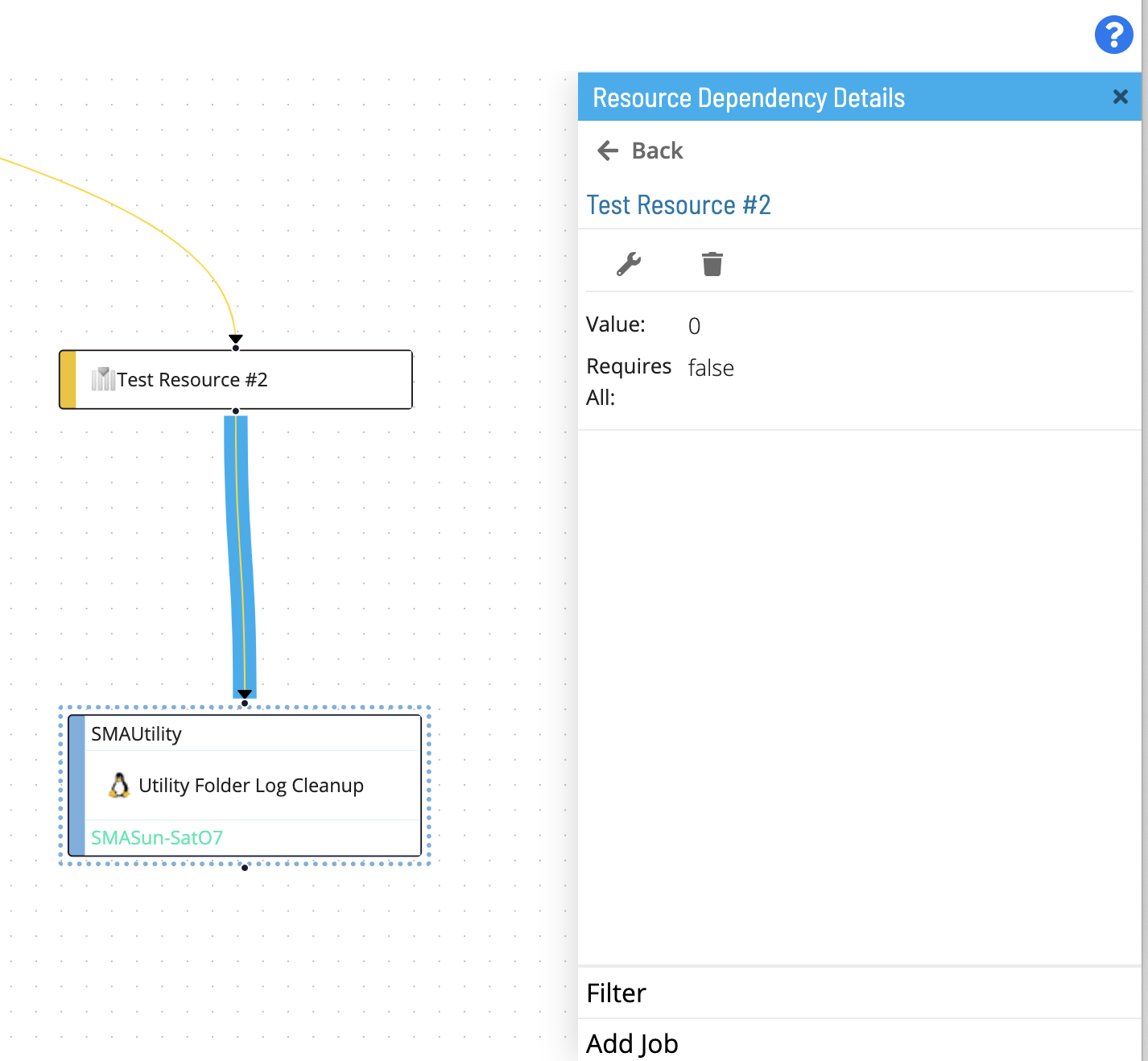Image resolution: width=1148 pixels, height=1061 pixels.
Task: Click the blue status bar on SMAUtility job
Action: pos(77,785)
